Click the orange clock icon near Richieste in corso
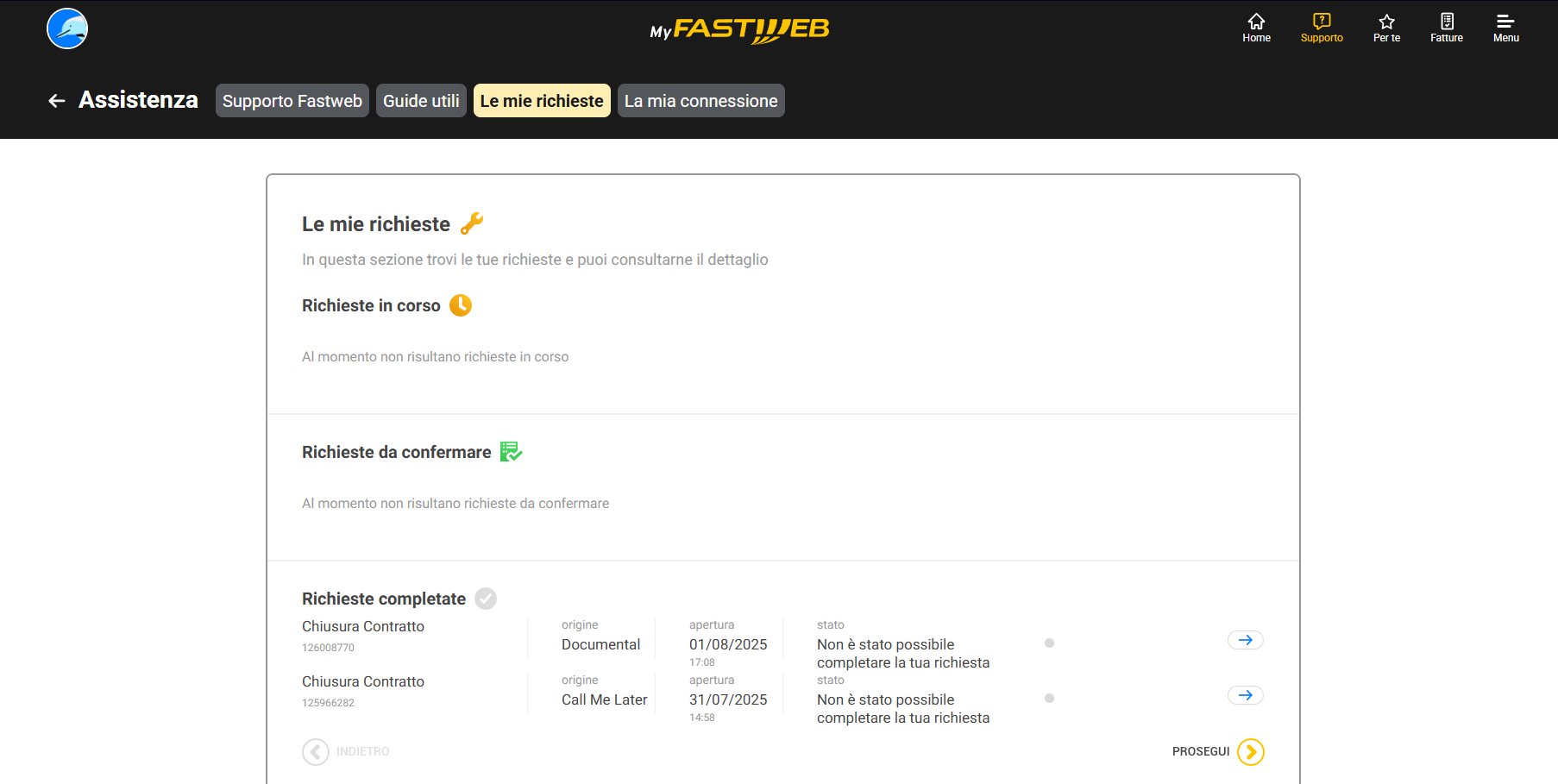The height and width of the screenshot is (784, 1558). point(461,305)
